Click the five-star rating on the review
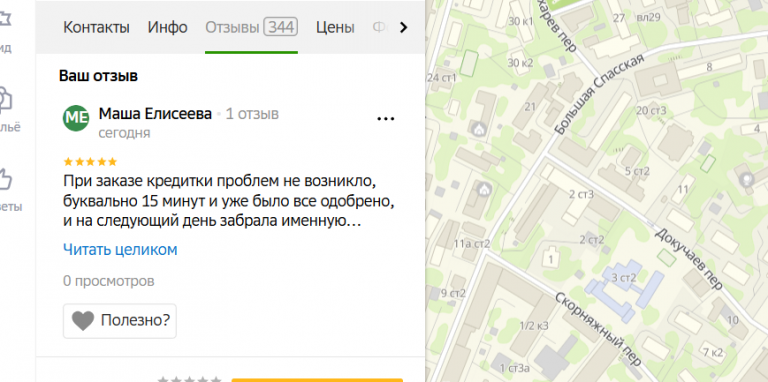This screenshot has width=768, height=382. (x=91, y=162)
